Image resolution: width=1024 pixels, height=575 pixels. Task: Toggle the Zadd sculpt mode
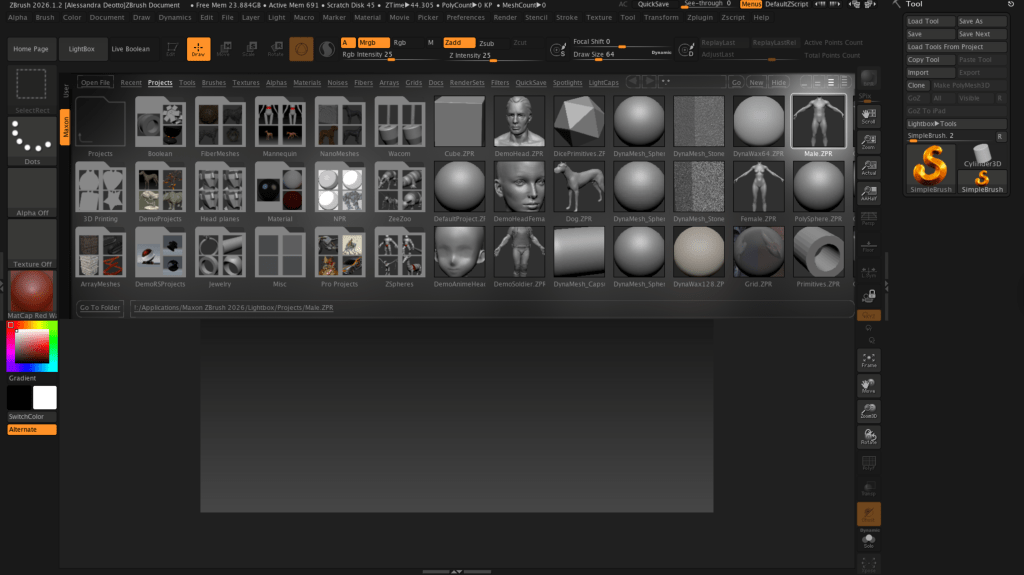coord(458,43)
